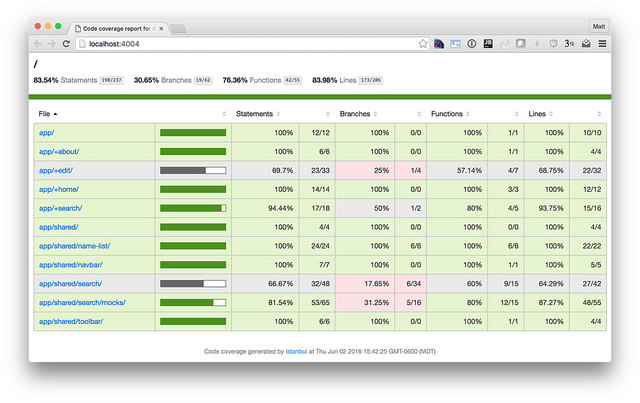Open the app/+search/ link
The image size is (640, 403).
pyautogui.click(x=60, y=208)
